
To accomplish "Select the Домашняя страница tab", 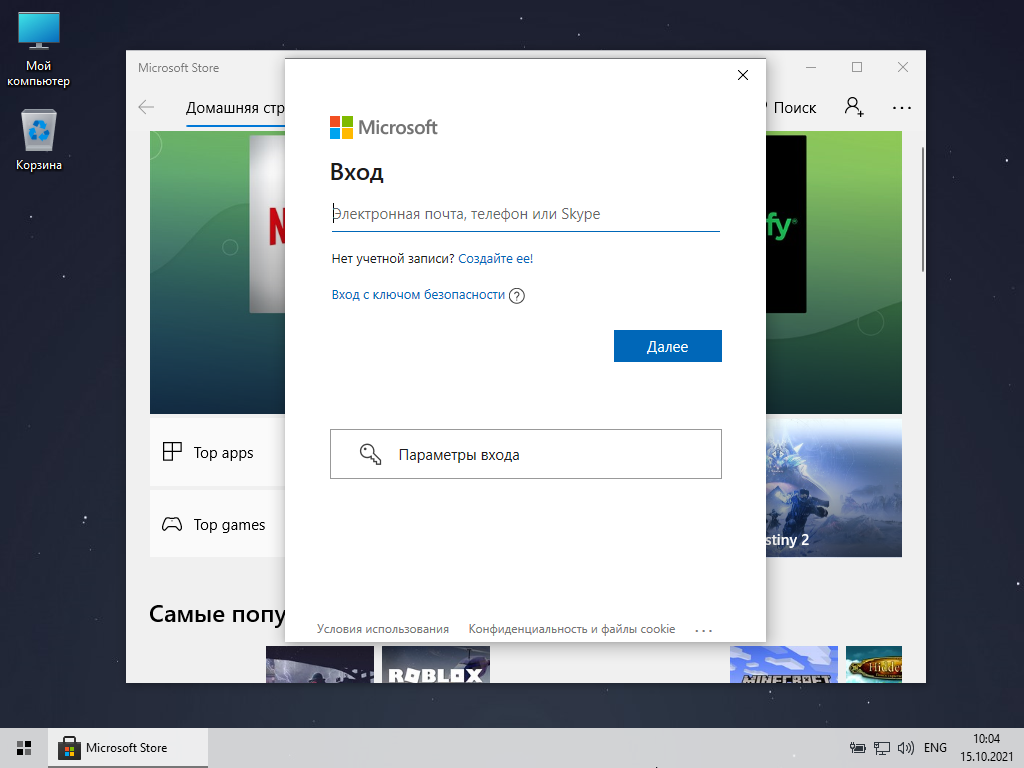I will coord(235,108).
